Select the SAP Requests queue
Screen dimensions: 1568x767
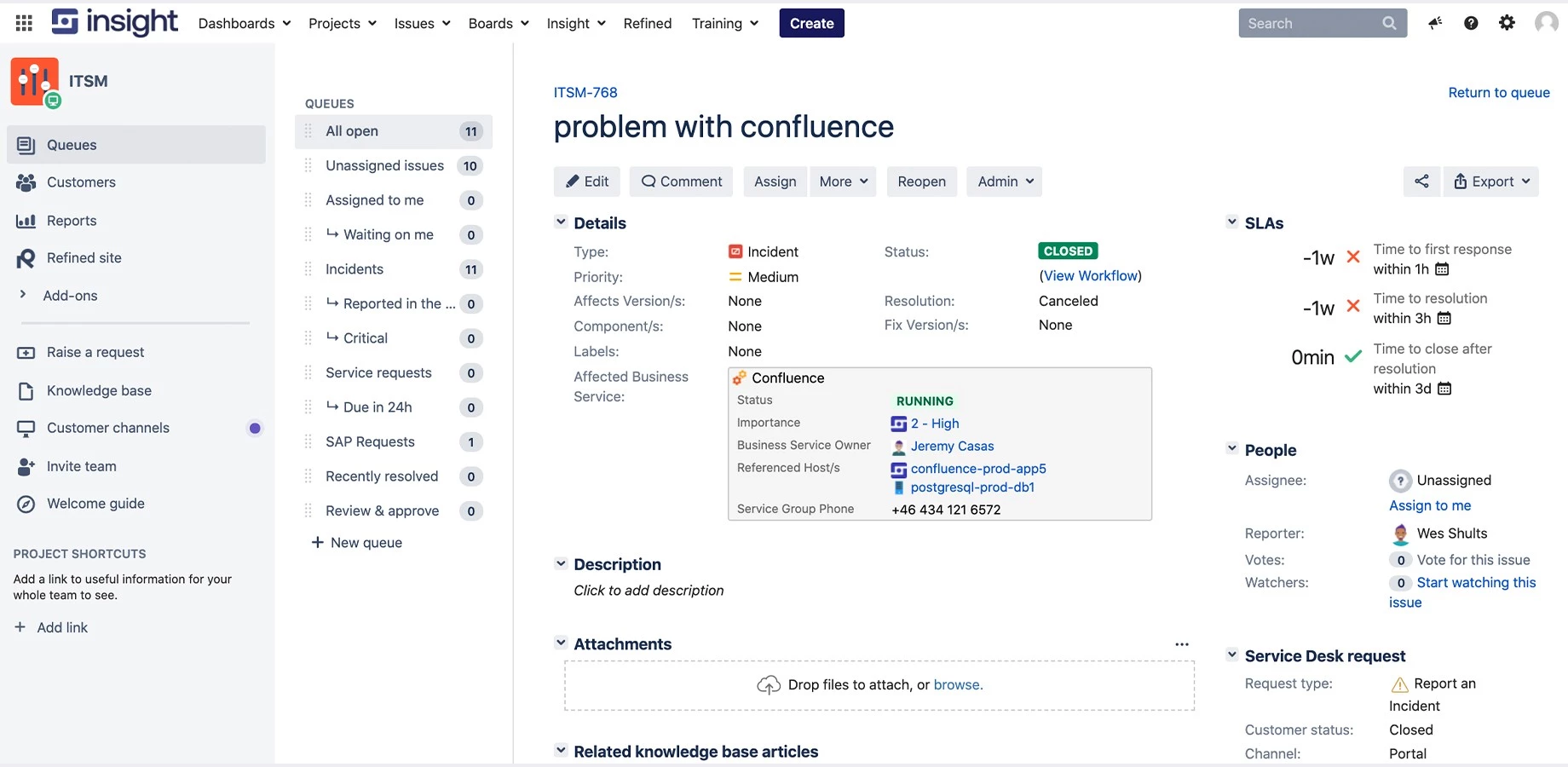pos(394,442)
